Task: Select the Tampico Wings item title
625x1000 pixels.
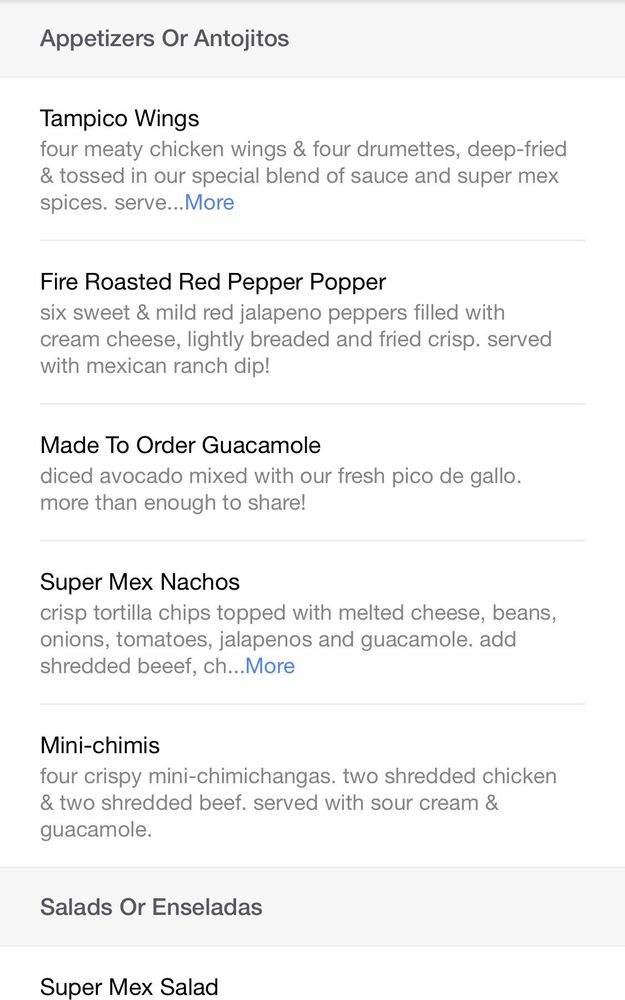Action: click(x=119, y=119)
